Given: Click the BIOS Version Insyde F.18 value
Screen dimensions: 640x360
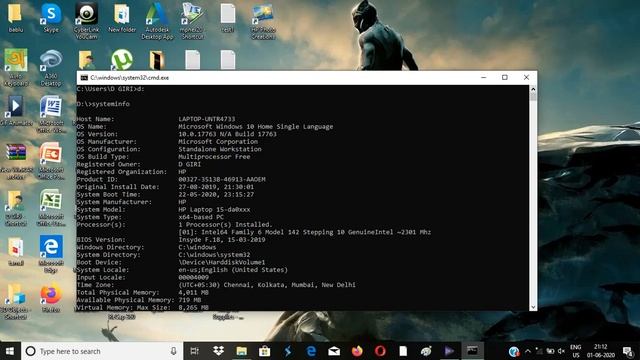Looking at the screenshot, I should (222, 240).
